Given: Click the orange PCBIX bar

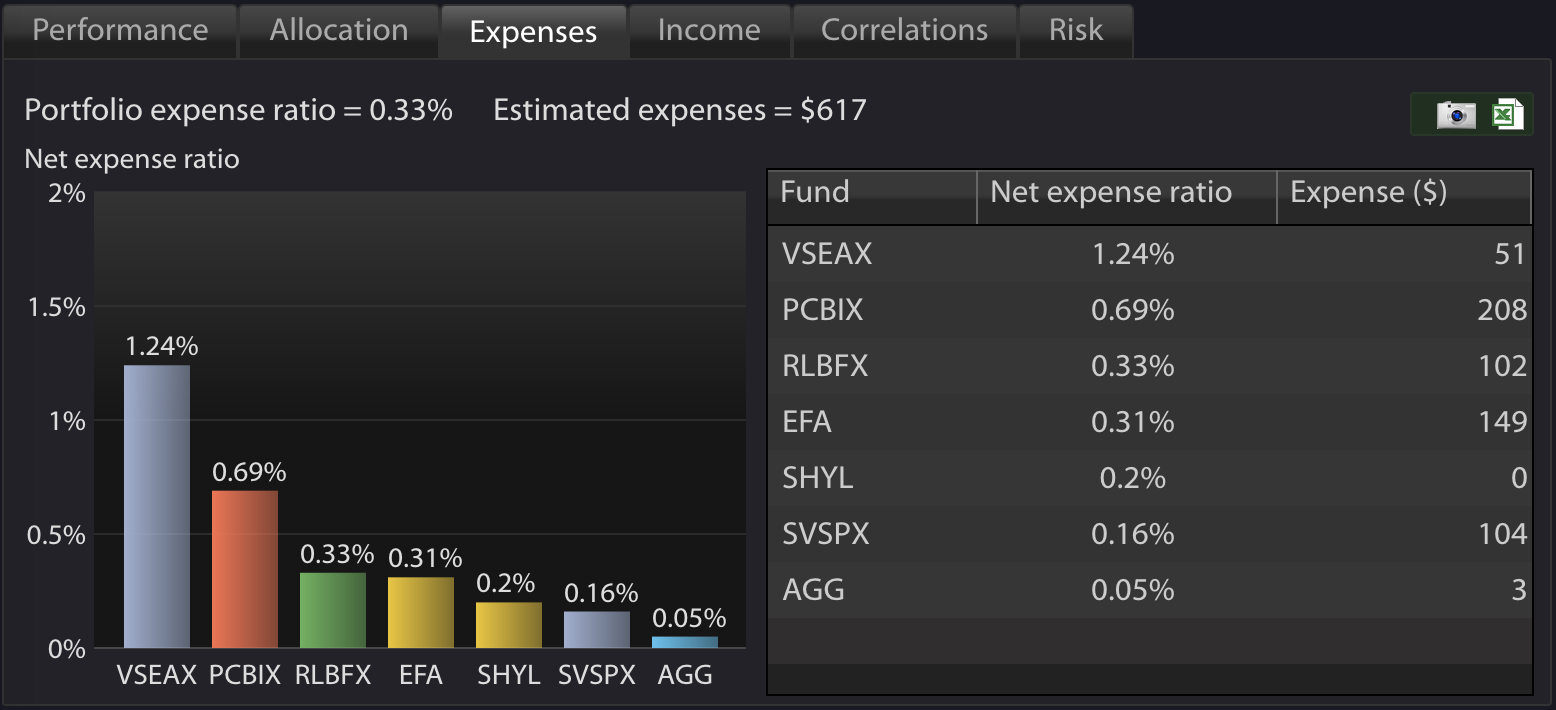Looking at the screenshot, I should [245, 569].
